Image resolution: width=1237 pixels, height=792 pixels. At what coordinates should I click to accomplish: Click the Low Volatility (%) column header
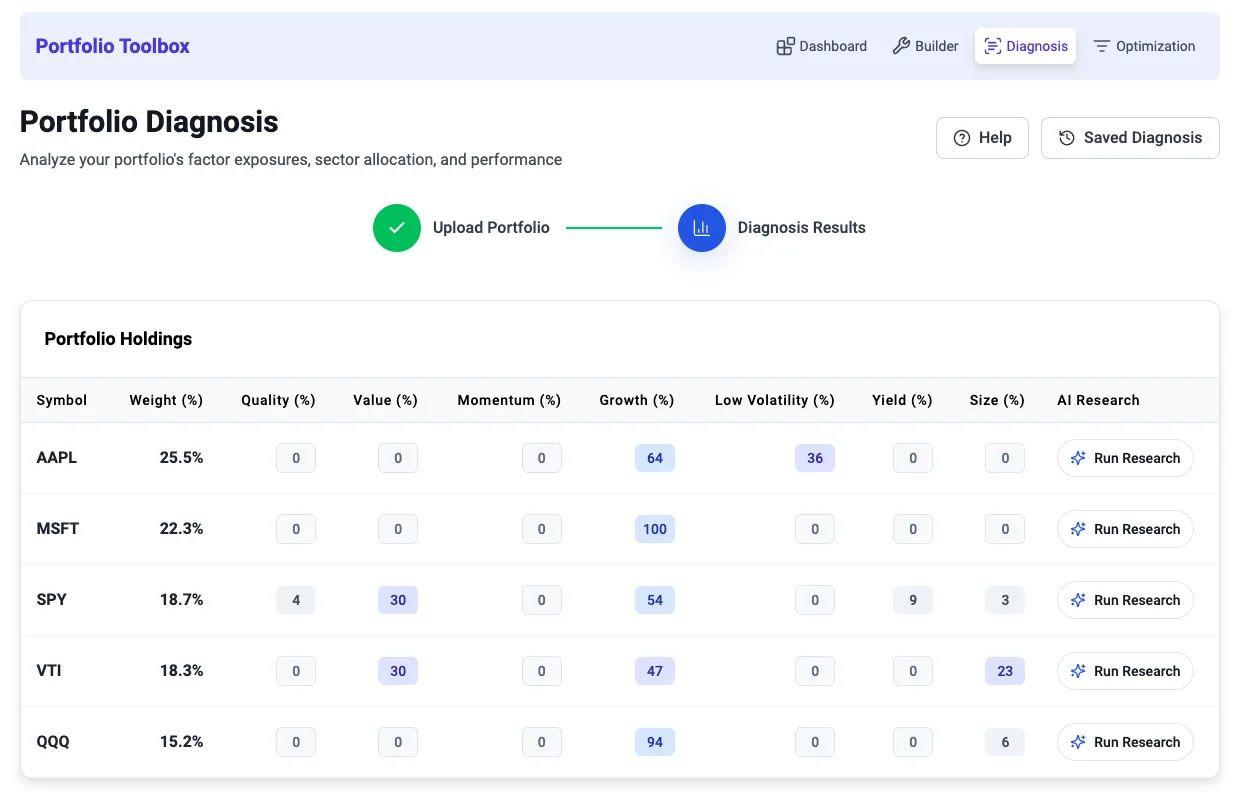coord(775,400)
